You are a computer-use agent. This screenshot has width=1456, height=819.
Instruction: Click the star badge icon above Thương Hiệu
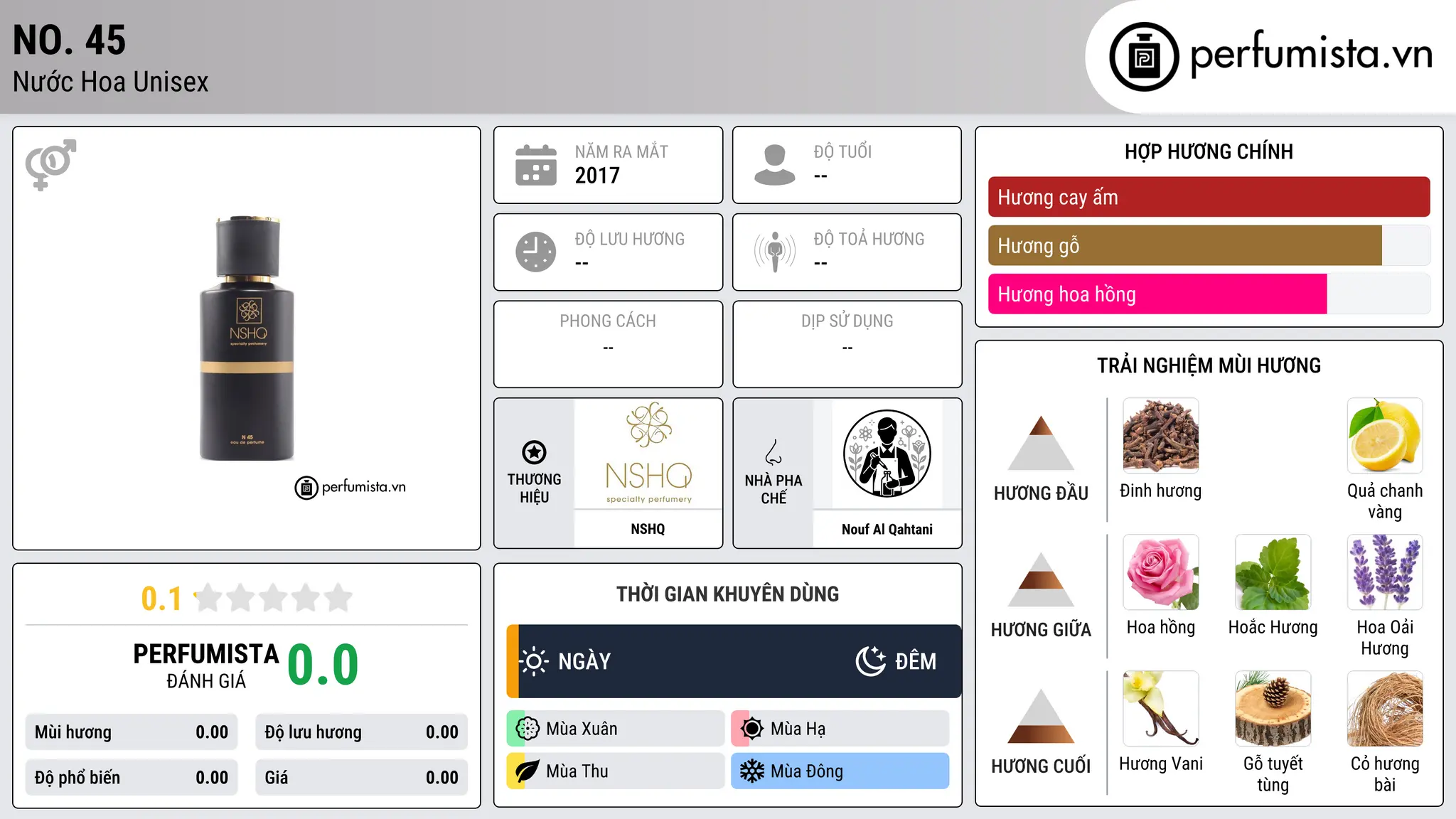coord(534,452)
